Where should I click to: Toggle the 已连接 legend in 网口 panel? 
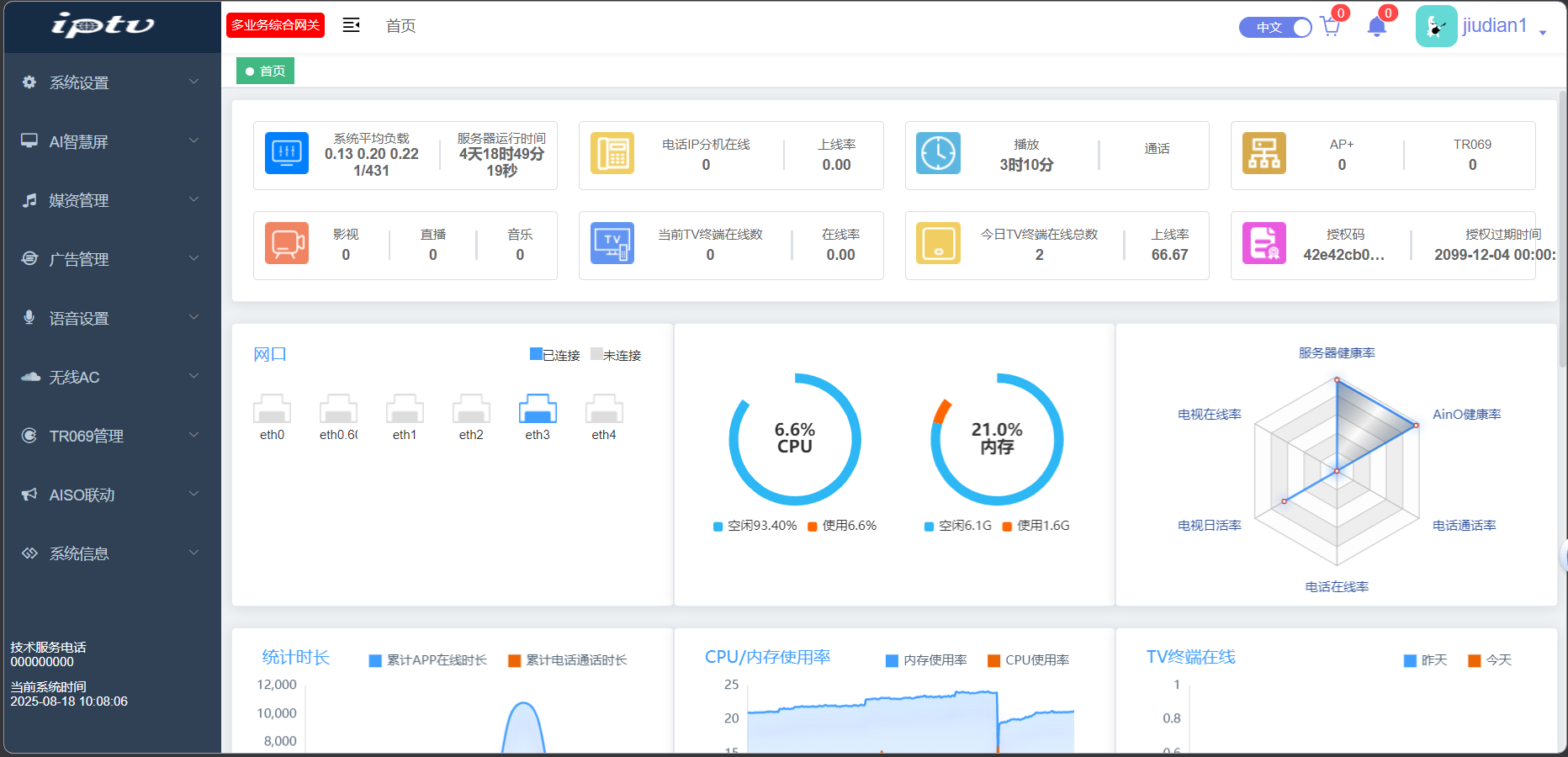coord(555,355)
